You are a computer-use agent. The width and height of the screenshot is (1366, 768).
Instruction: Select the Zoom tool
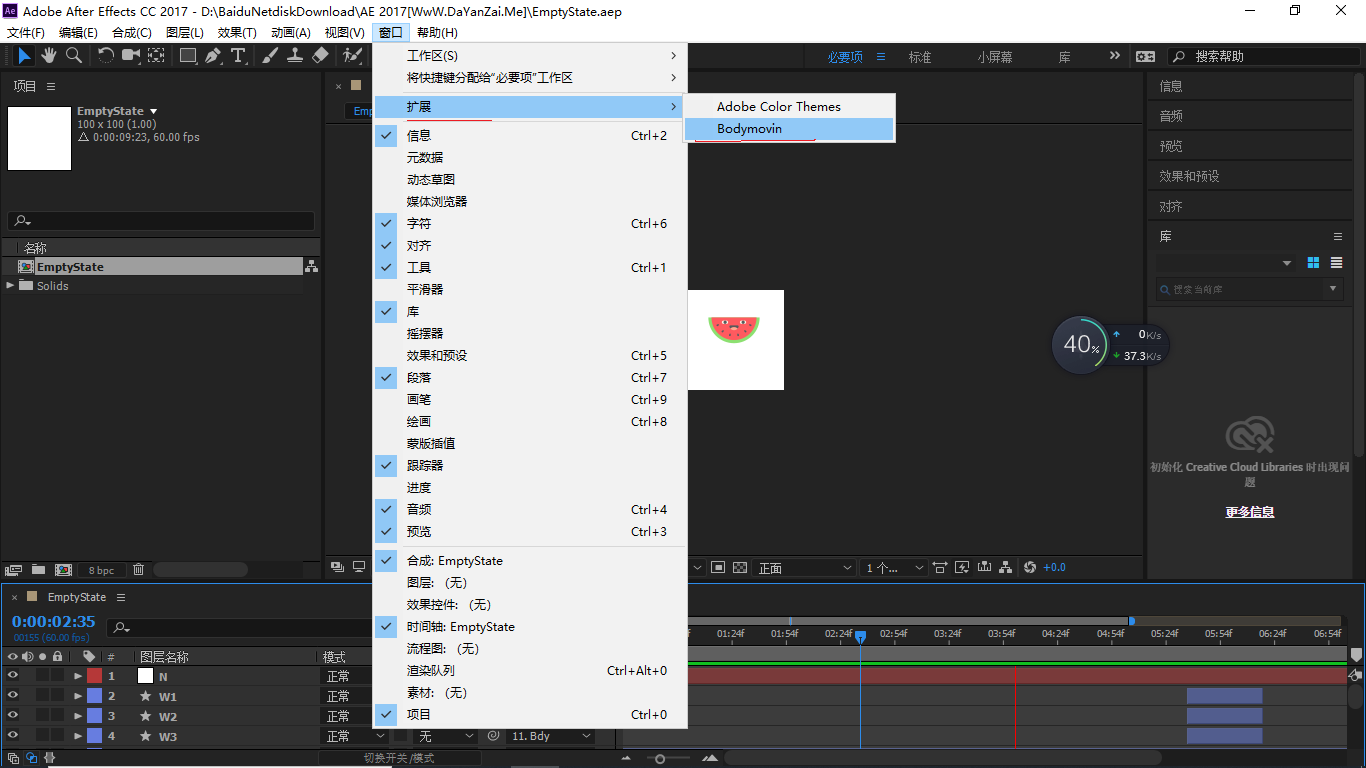click(73, 56)
